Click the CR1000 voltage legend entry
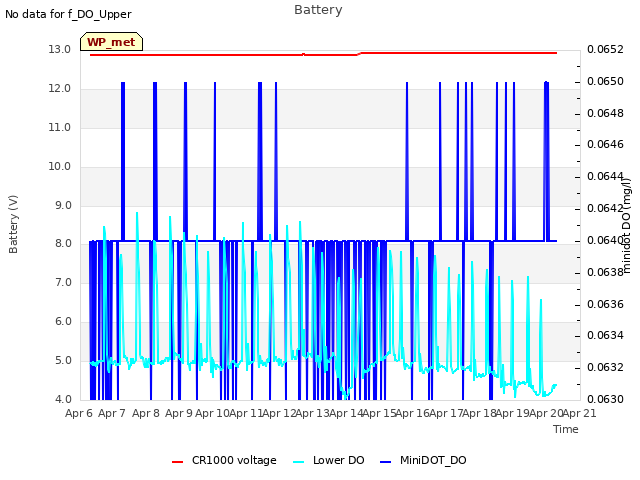The height and width of the screenshot is (480, 640). point(224,460)
